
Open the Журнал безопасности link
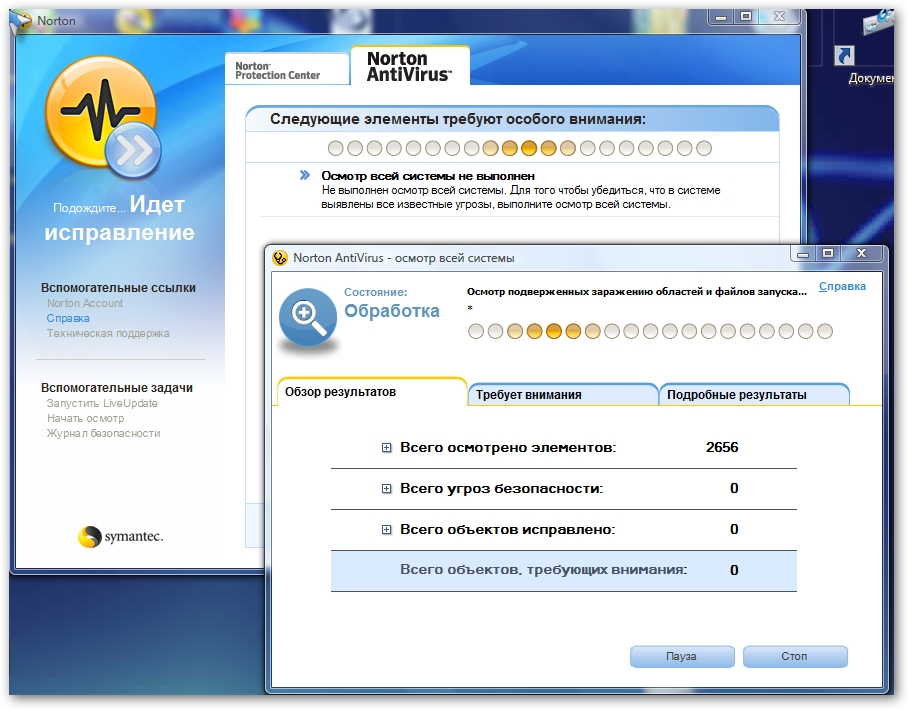coord(104,433)
